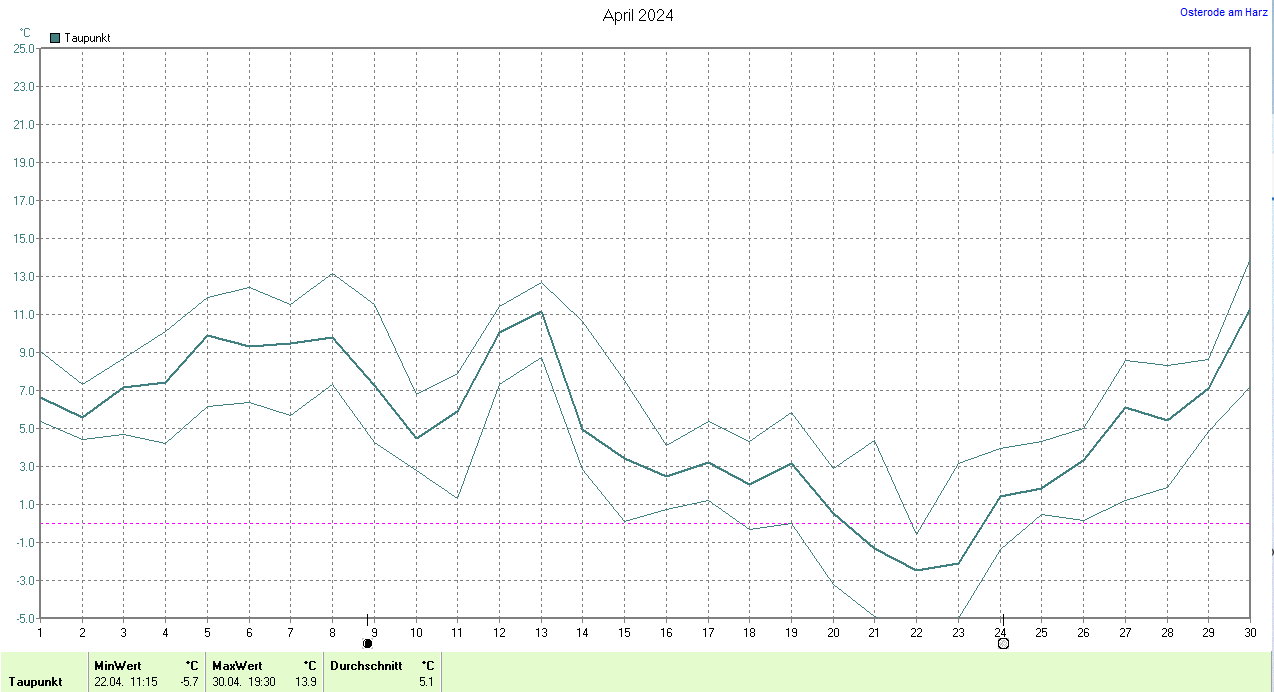Click the 25.0 label on the y-axis
The image size is (1274, 692).
pyautogui.click(x=24, y=48)
